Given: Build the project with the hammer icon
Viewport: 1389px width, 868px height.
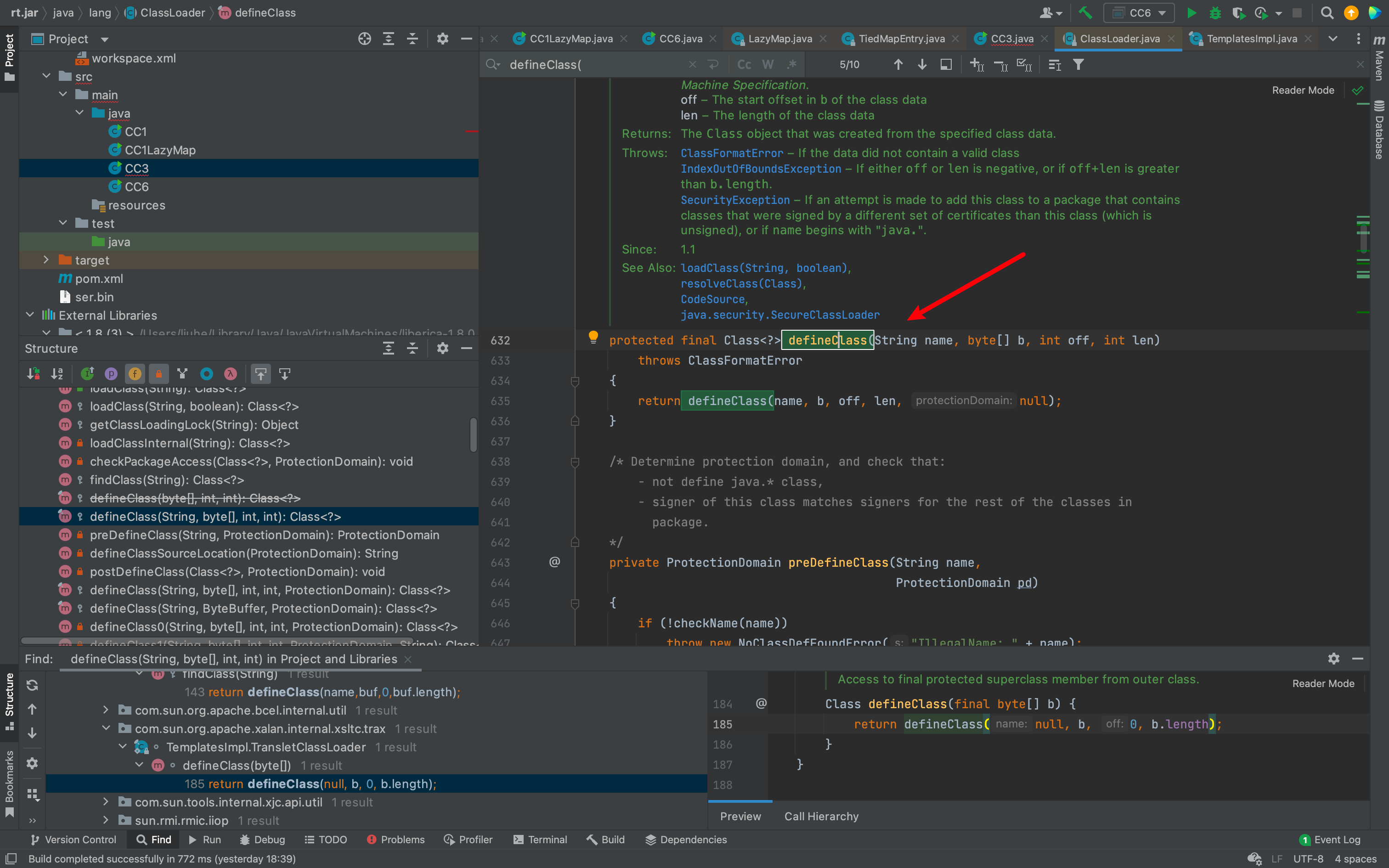Looking at the screenshot, I should click(x=1085, y=13).
